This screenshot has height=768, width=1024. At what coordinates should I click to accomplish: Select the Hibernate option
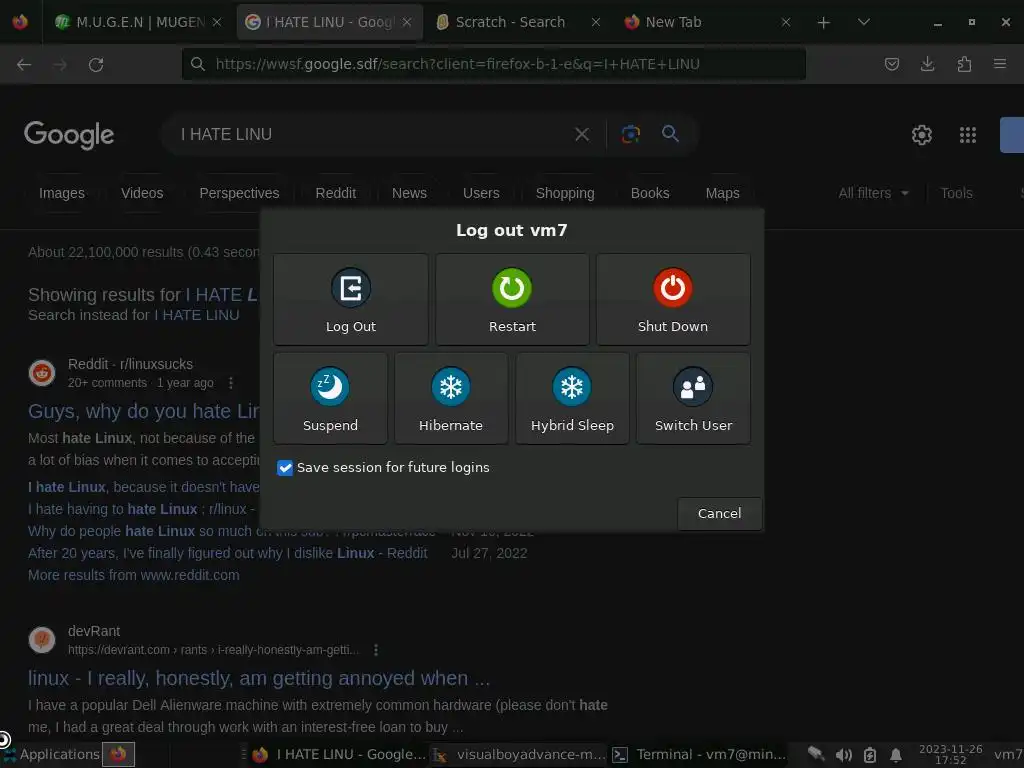(451, 398)
